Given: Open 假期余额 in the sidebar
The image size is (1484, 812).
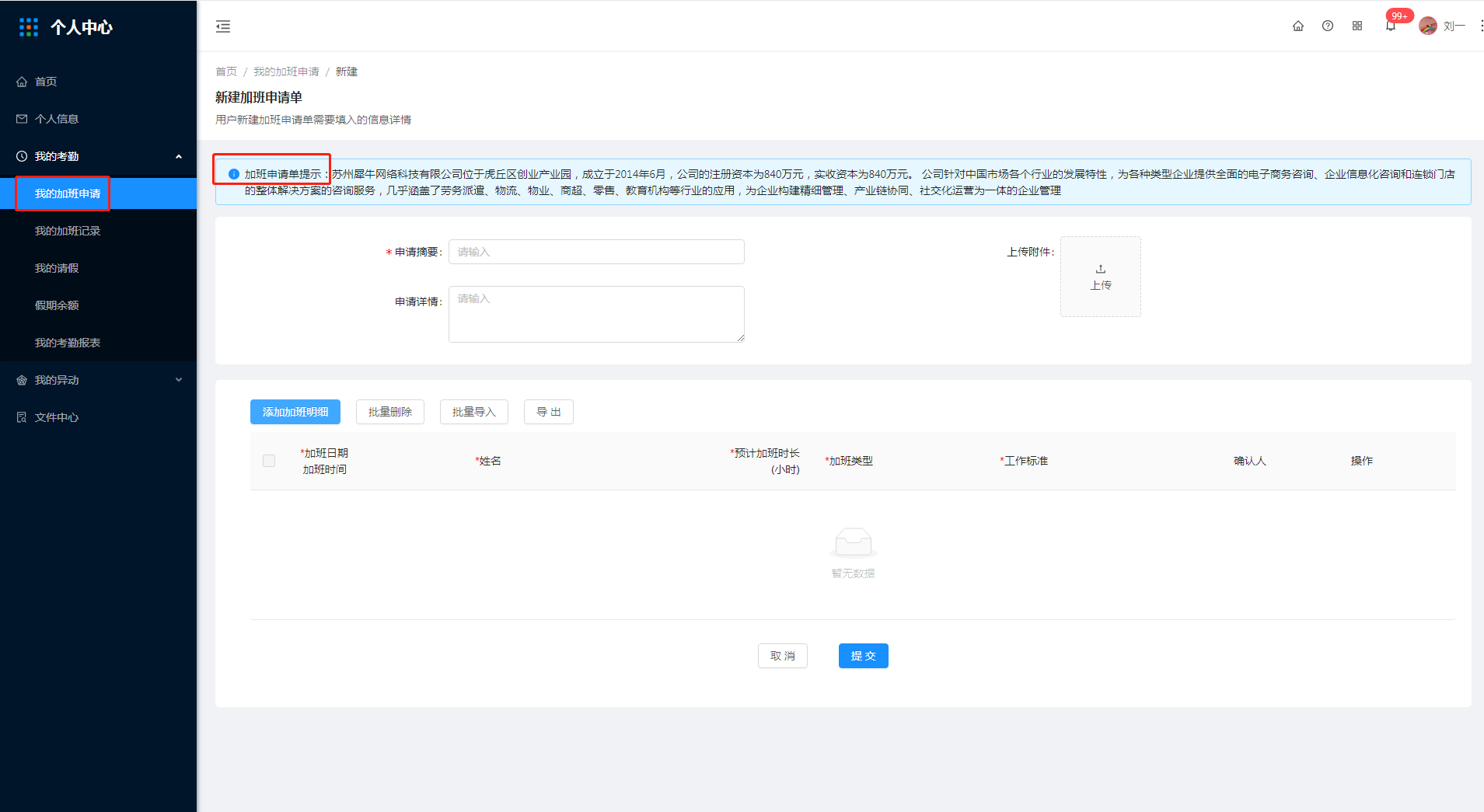Looking at the screenshot, I should click(98, 305).
